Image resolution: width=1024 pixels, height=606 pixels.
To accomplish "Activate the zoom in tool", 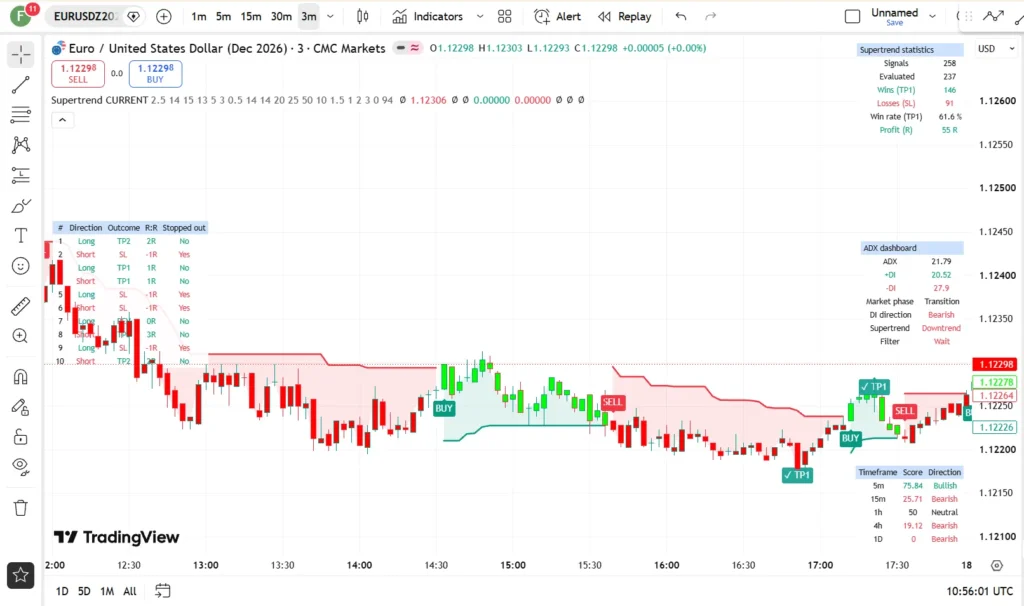I will tap(21, 336).
